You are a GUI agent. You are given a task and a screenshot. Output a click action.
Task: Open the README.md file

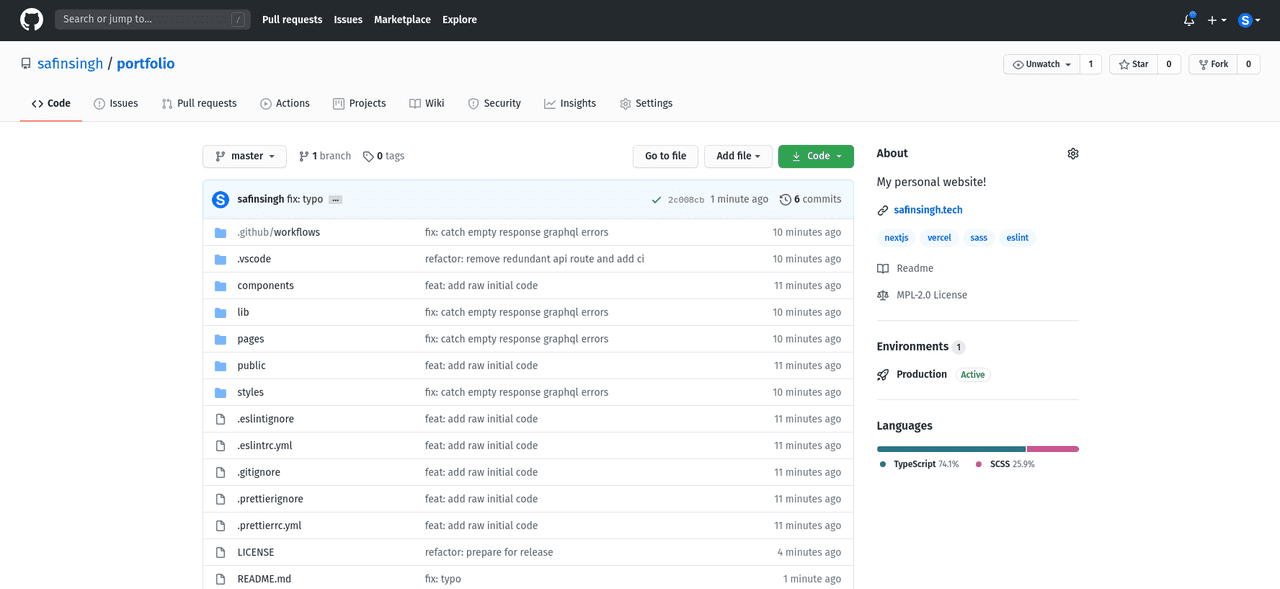tap(264, 579)
